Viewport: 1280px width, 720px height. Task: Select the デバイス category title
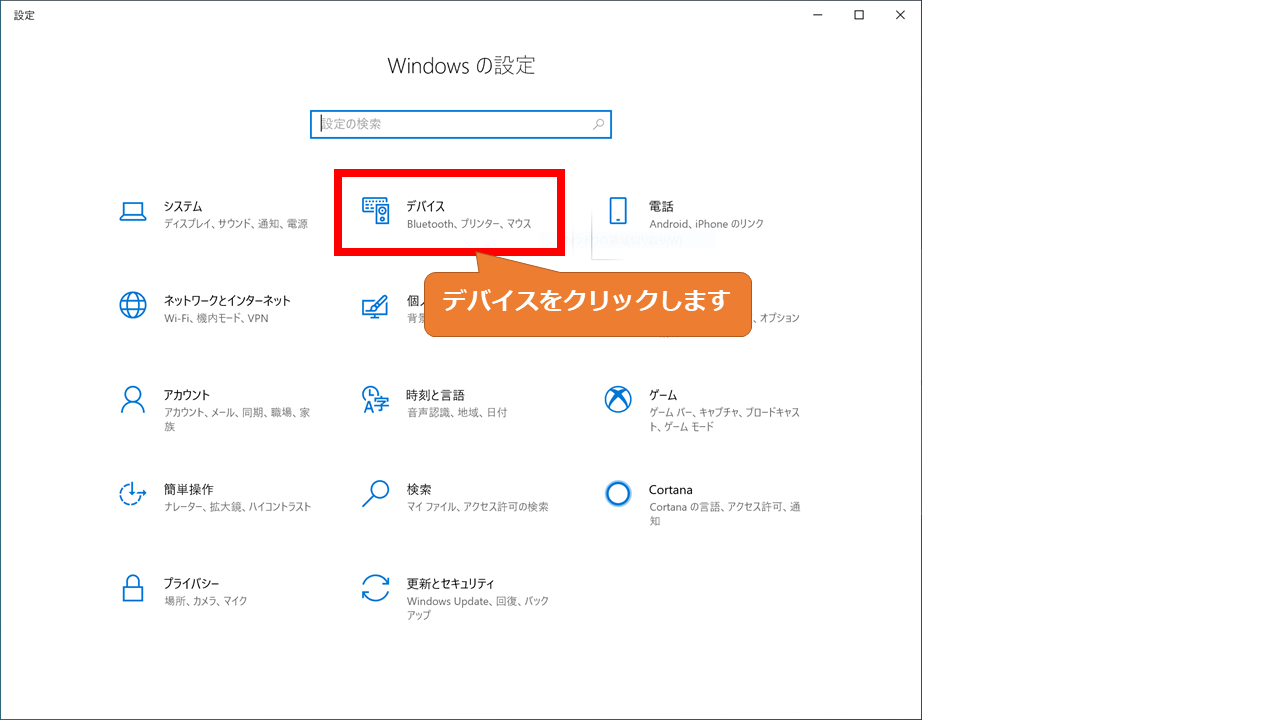coord(426,206)
